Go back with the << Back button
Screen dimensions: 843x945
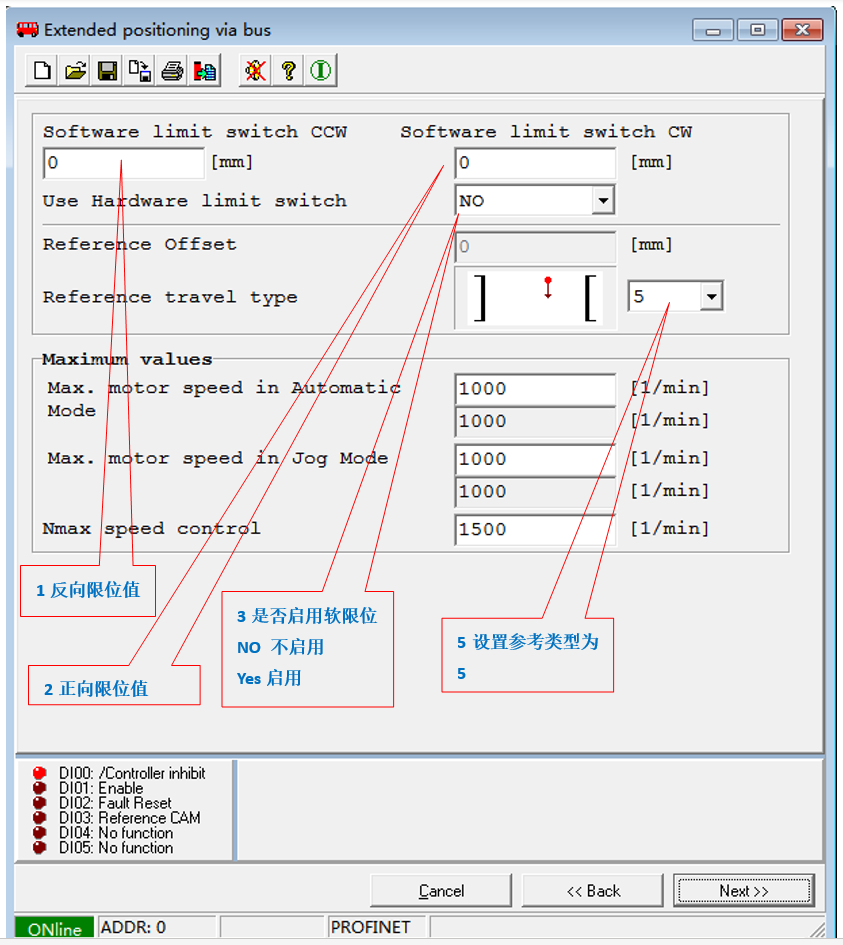pyautogui.click(x=592, y=891)
